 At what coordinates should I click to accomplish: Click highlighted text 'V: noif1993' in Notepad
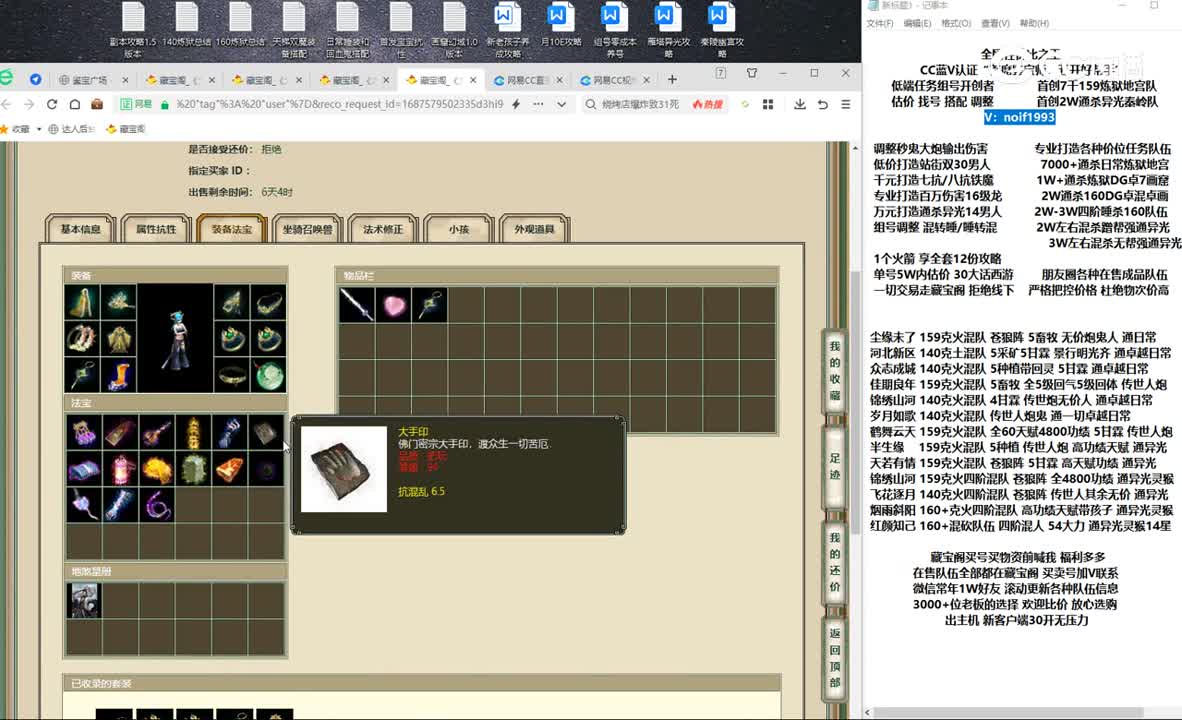[1019, 117]
